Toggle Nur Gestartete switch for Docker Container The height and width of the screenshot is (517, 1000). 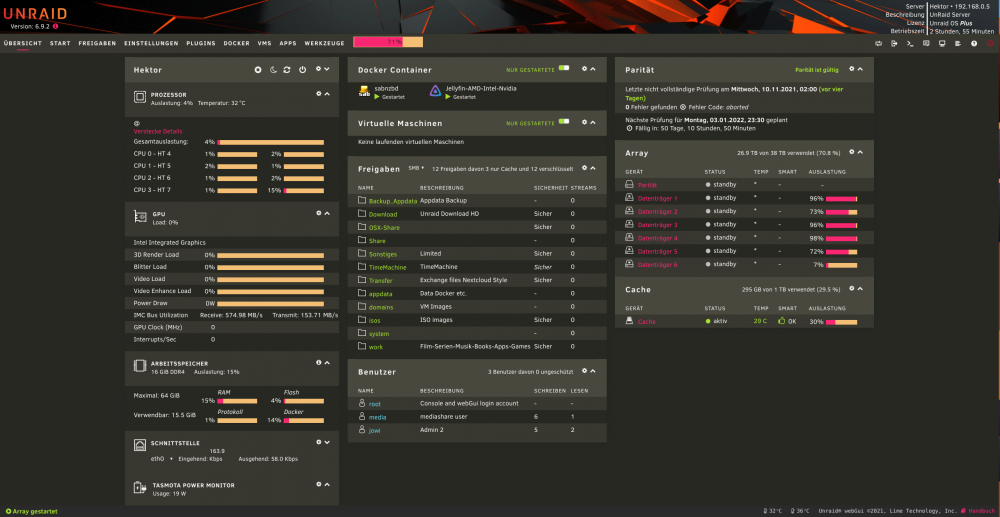click(x=564, y=68)
